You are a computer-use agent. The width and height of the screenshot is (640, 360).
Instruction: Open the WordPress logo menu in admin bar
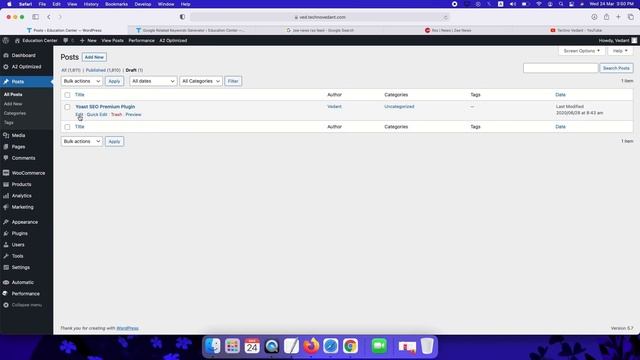pyautogui.click(x=6, y=40)
